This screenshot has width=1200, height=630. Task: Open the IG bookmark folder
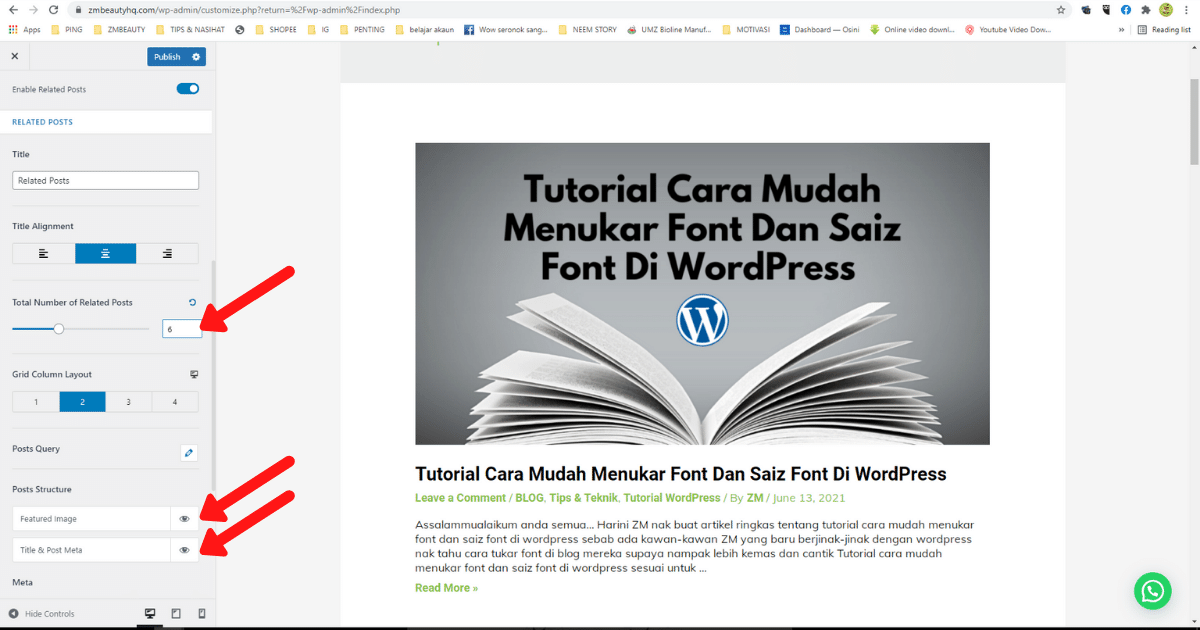coord(319,30)
